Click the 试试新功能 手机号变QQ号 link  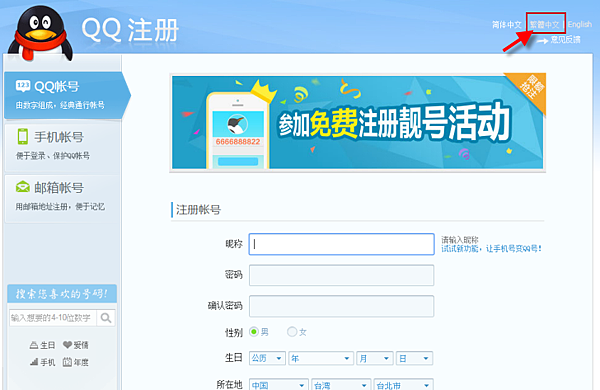click(492, 249)
